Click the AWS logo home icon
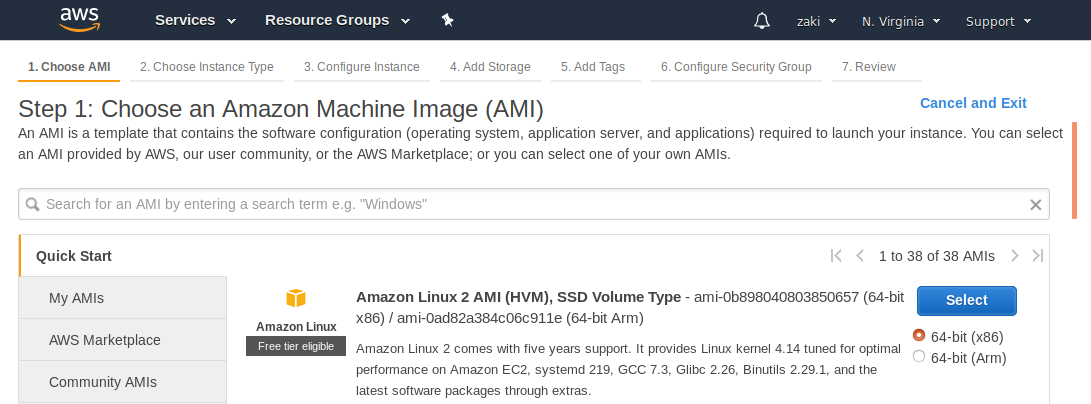 click(78, 20)
